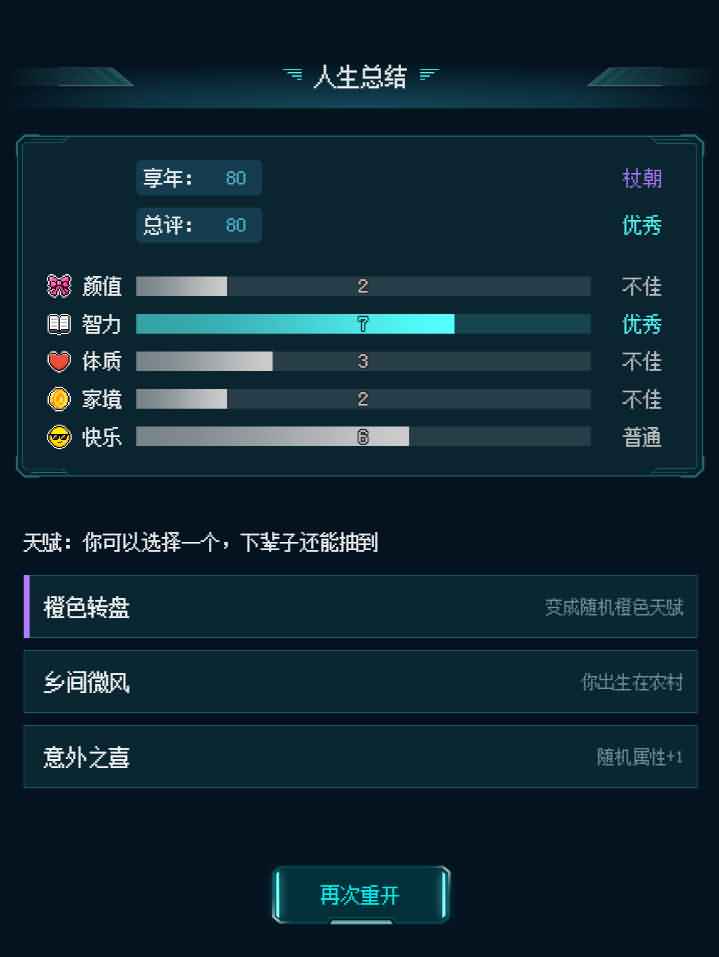This screenshot has width=719, height=957.
Task: Click the 家境 bar showing 2
Action: point(363,399)
